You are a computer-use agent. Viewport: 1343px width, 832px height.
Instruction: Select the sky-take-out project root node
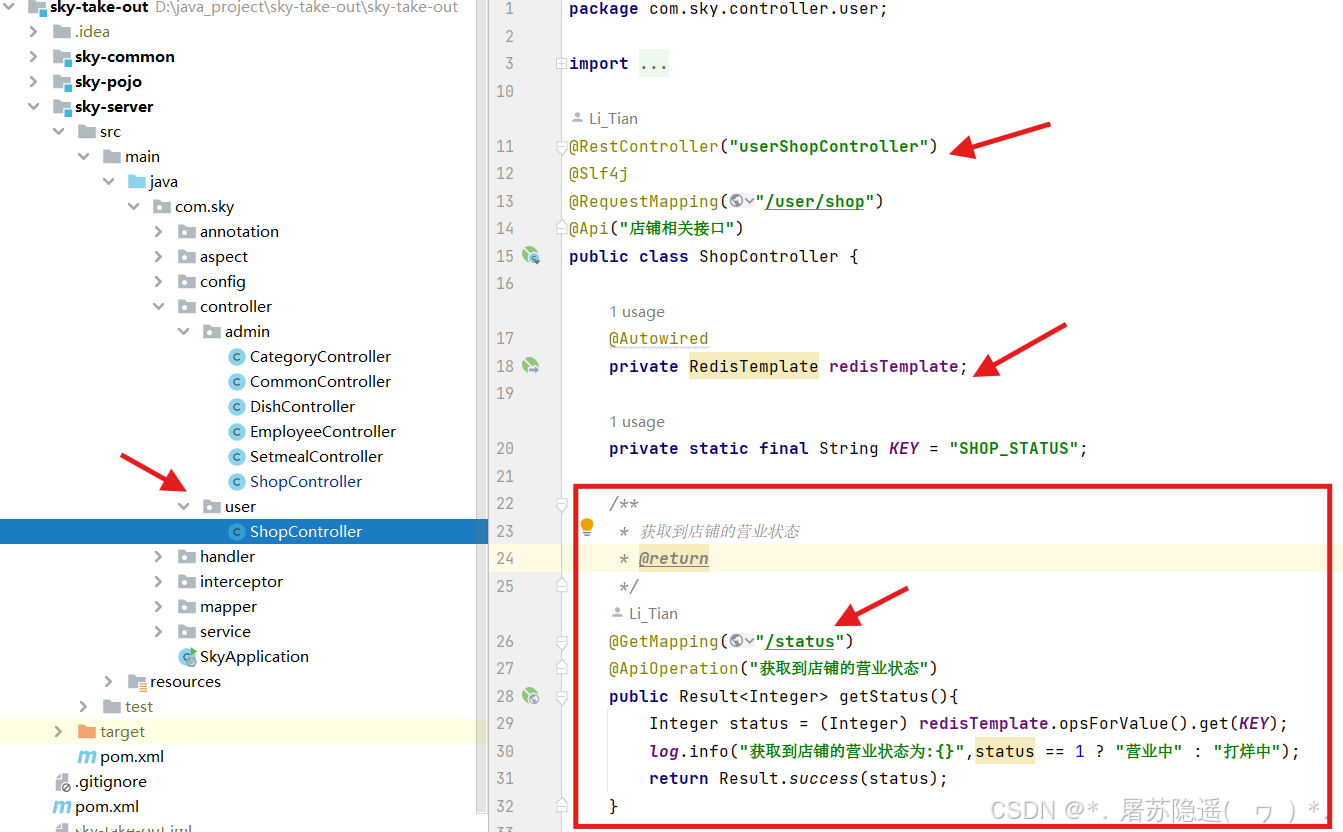98,7
